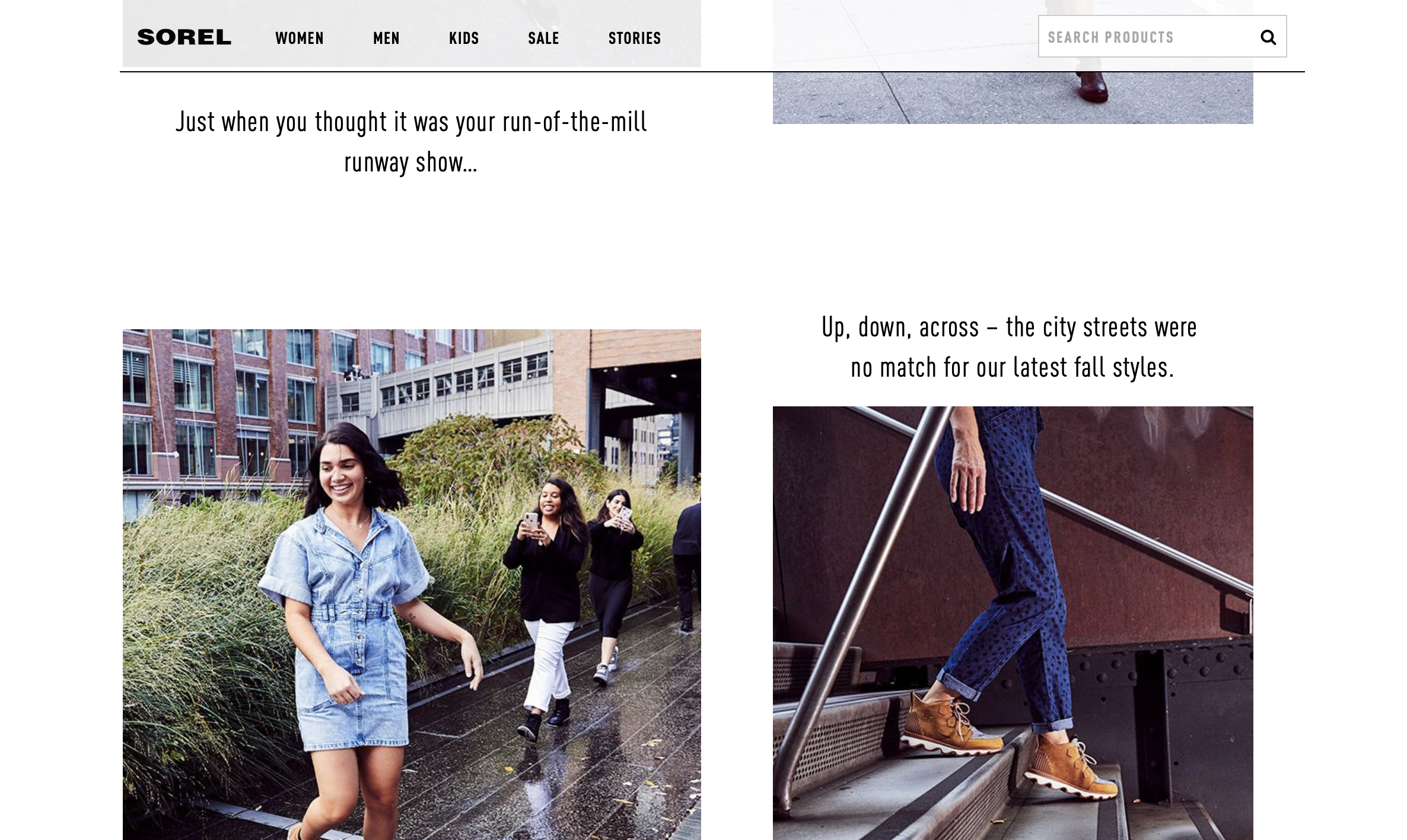
Task: Go to homepage via SOREL logo
Action: pyautogui.click(x=184, y=37)
